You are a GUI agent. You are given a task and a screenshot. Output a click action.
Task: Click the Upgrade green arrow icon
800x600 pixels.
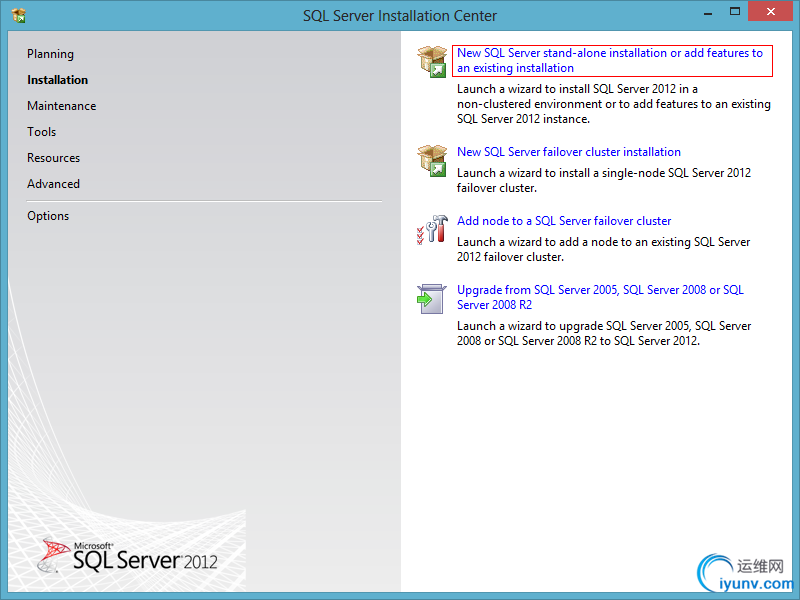click(432, 298)
